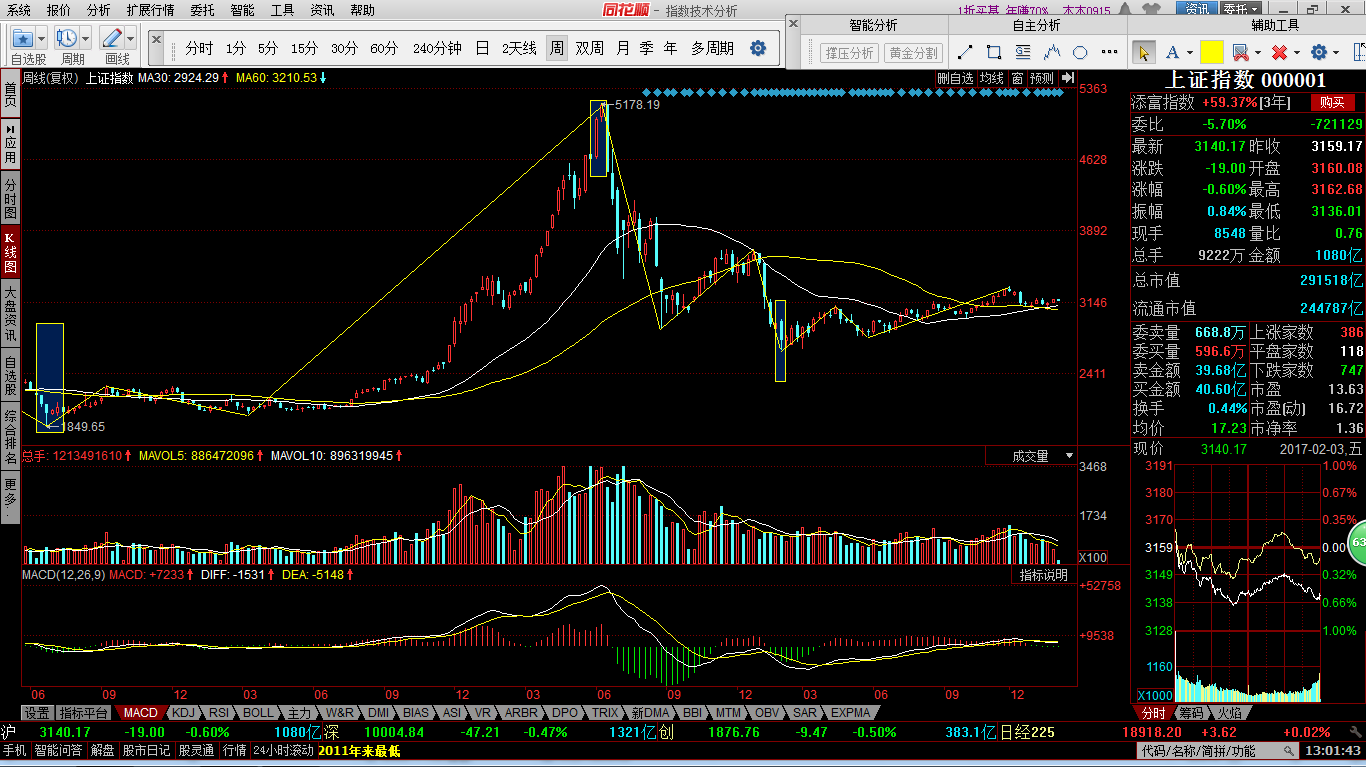Click the 删自选 button
The image size is (1366, 767).
pyautogui.click(x=955, y=78)
